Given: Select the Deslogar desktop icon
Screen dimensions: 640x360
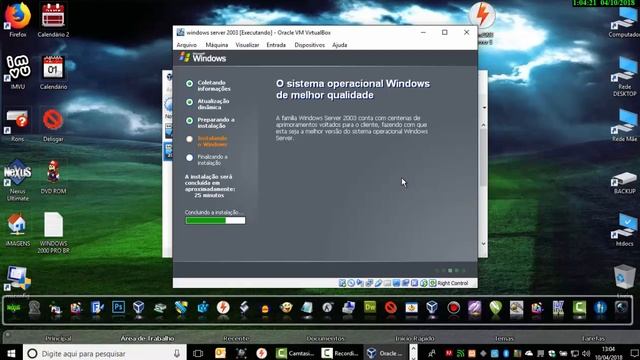Looking at the screenshot, I should pos(53,124).
